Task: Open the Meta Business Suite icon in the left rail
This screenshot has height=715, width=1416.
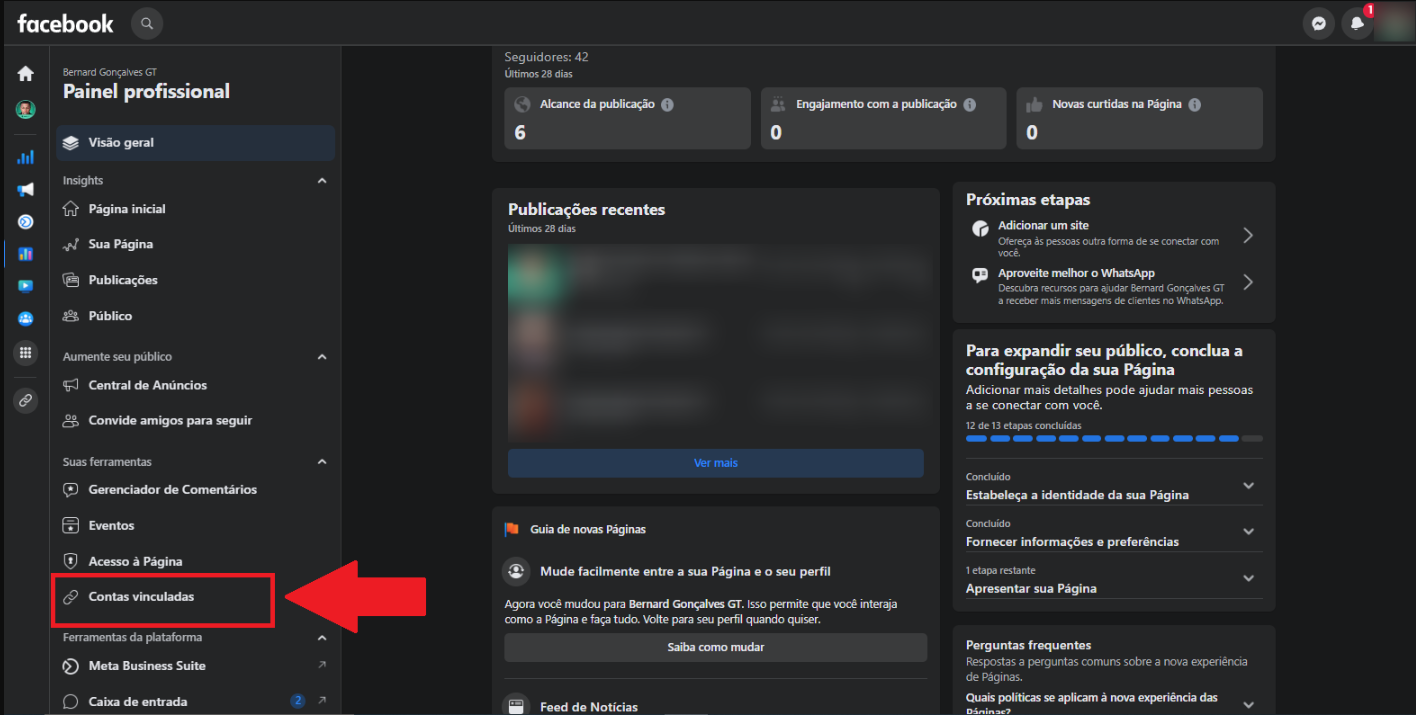Action: click(26, 222)
